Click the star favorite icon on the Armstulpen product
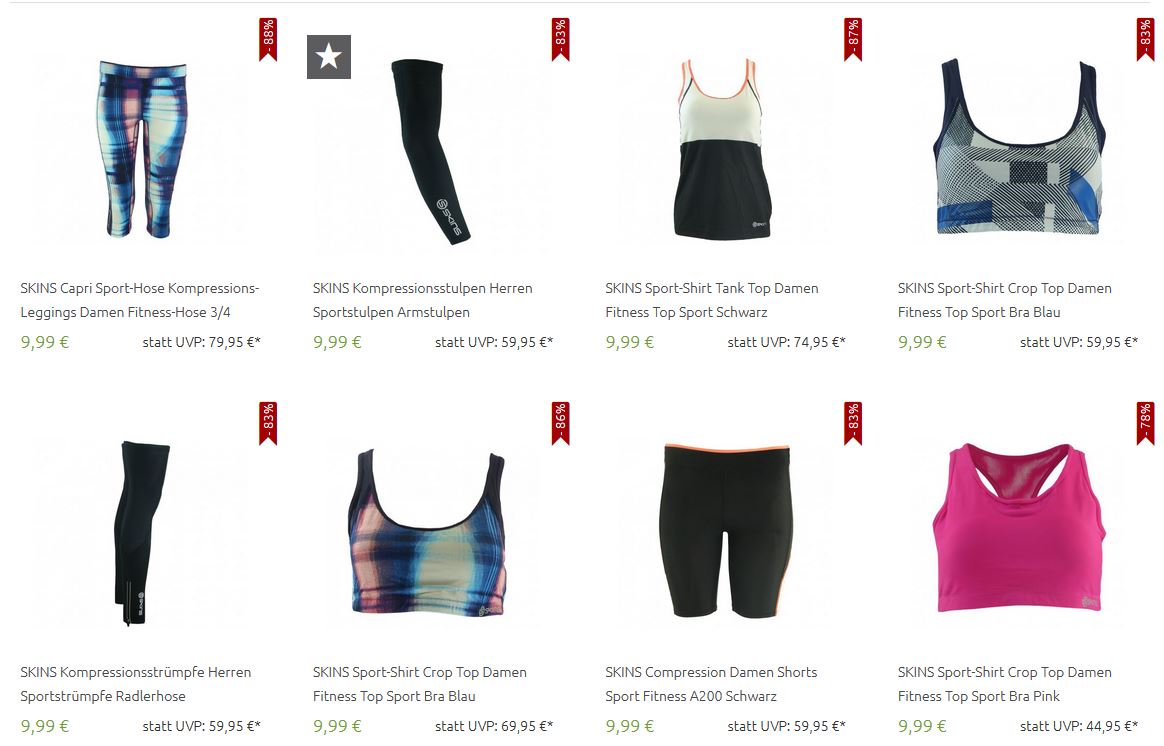Image resolution: width=1164 pixels, height=746 pixels. (x=329, y=56)
